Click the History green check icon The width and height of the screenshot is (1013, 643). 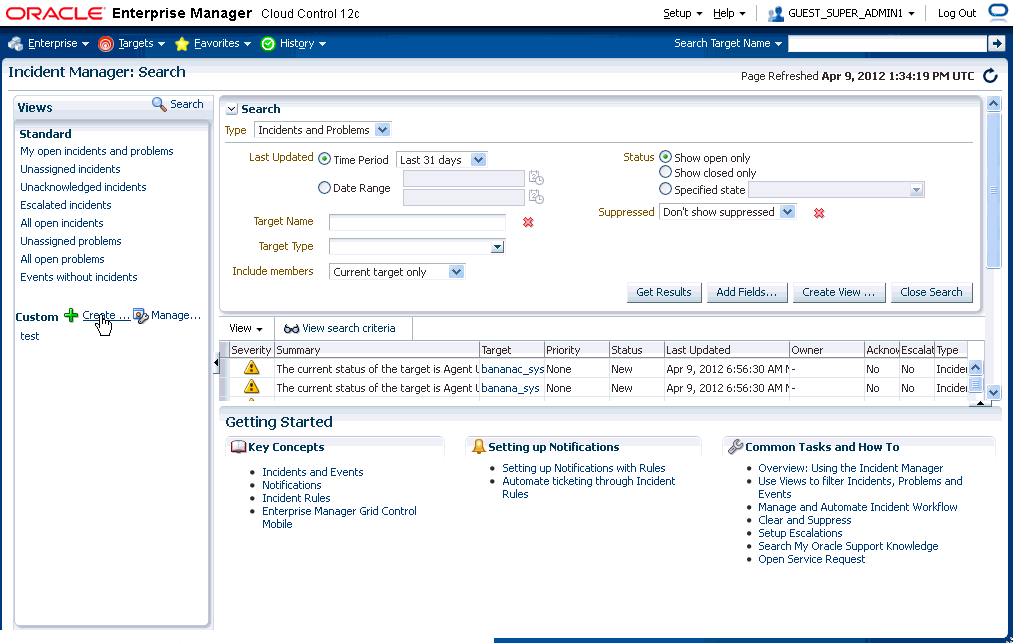click(x=268, y=43)
